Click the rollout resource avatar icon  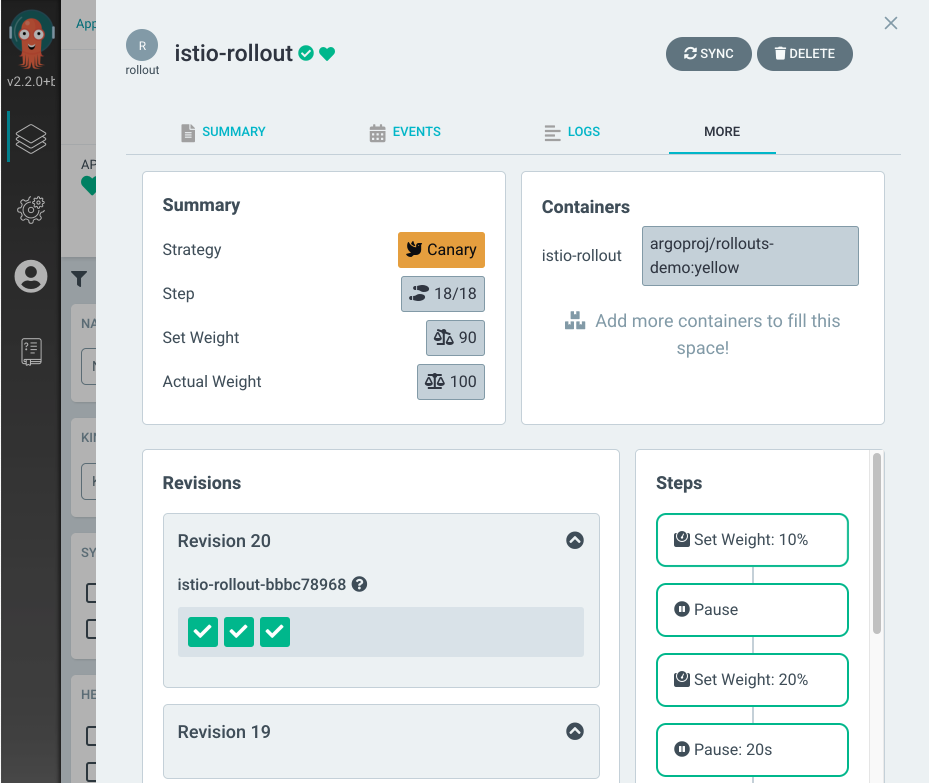(142, 46)
